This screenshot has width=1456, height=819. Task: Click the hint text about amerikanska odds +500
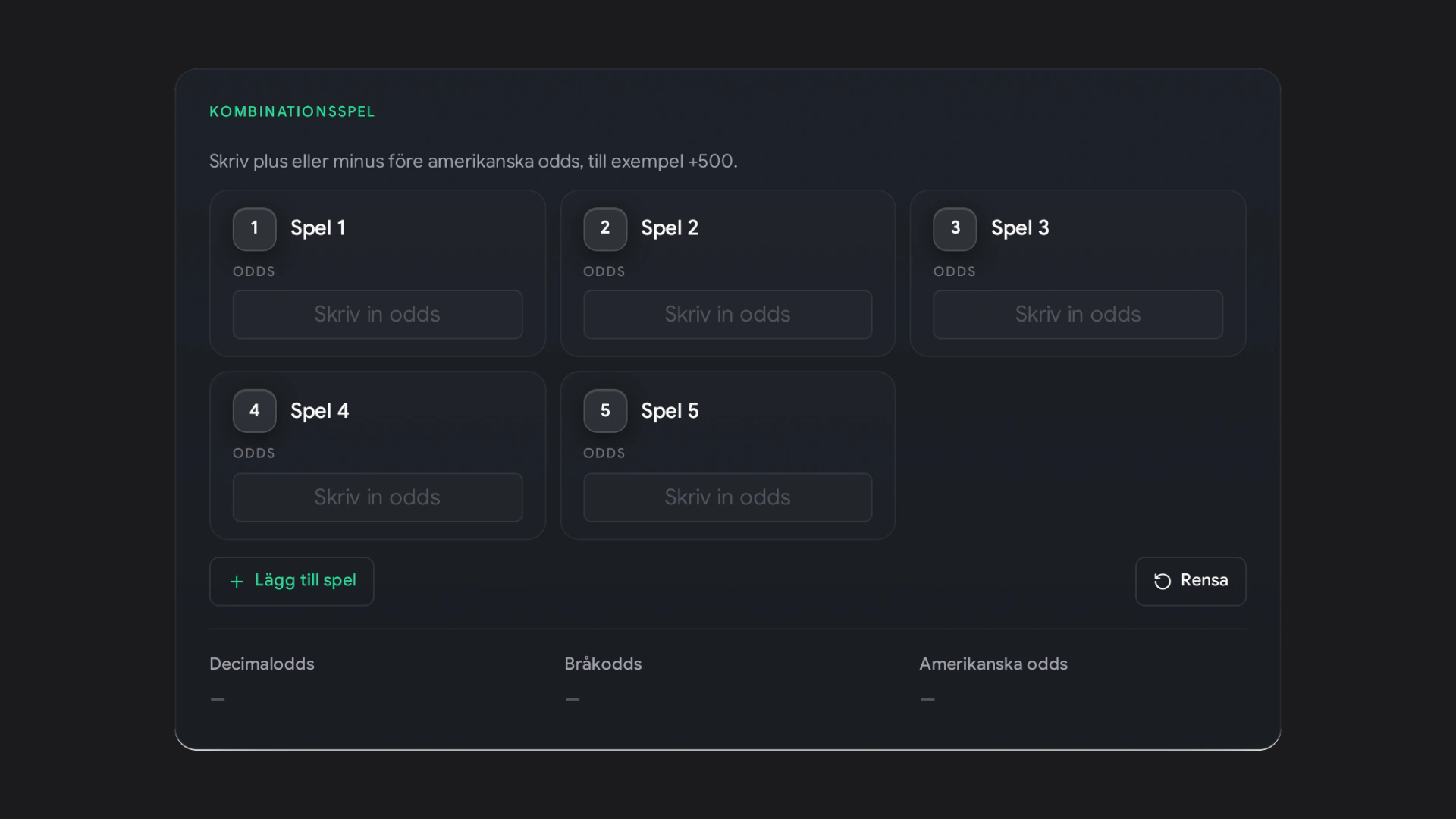coord(473,162)
